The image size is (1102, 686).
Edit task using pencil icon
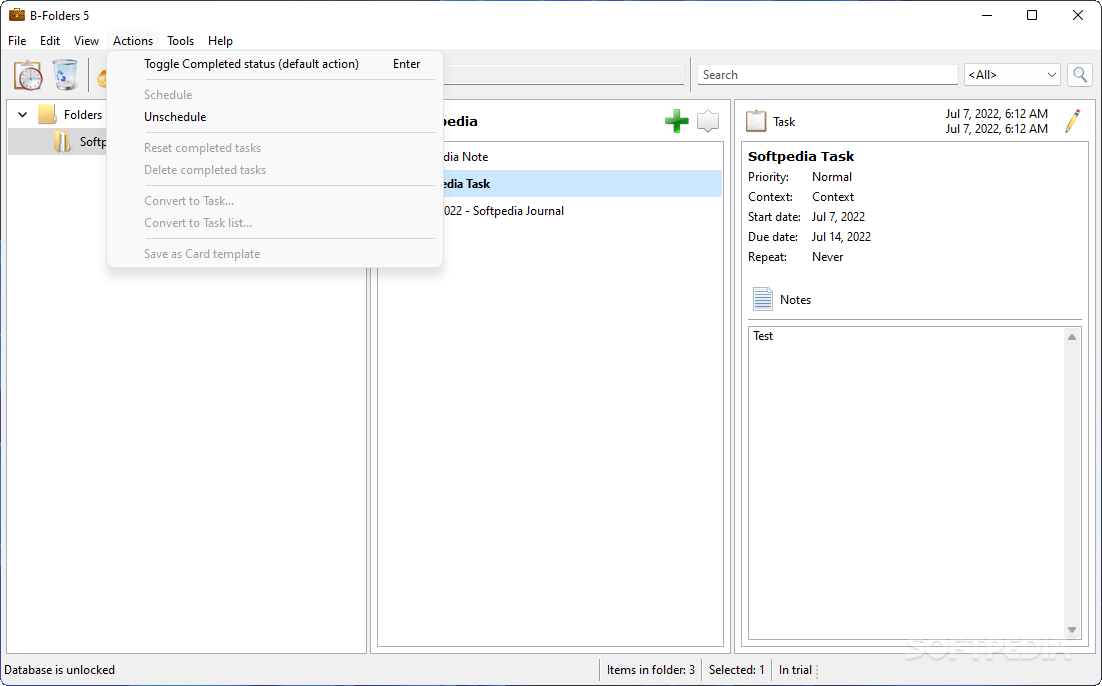click(1072, 121)
